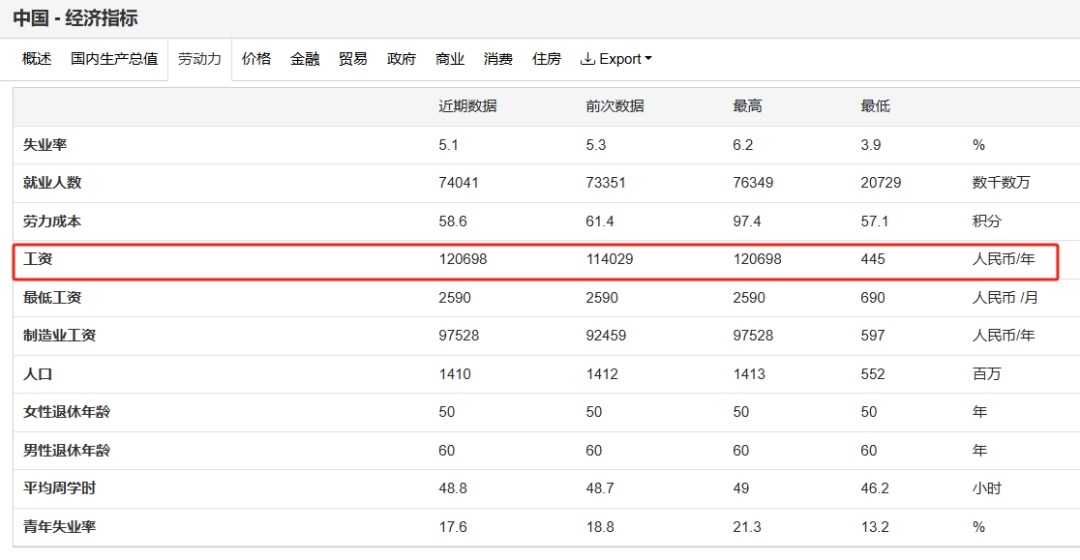Go to the 贸易 tab
This screenshot has width=1080, height=560.
click(x=353, y=59)
